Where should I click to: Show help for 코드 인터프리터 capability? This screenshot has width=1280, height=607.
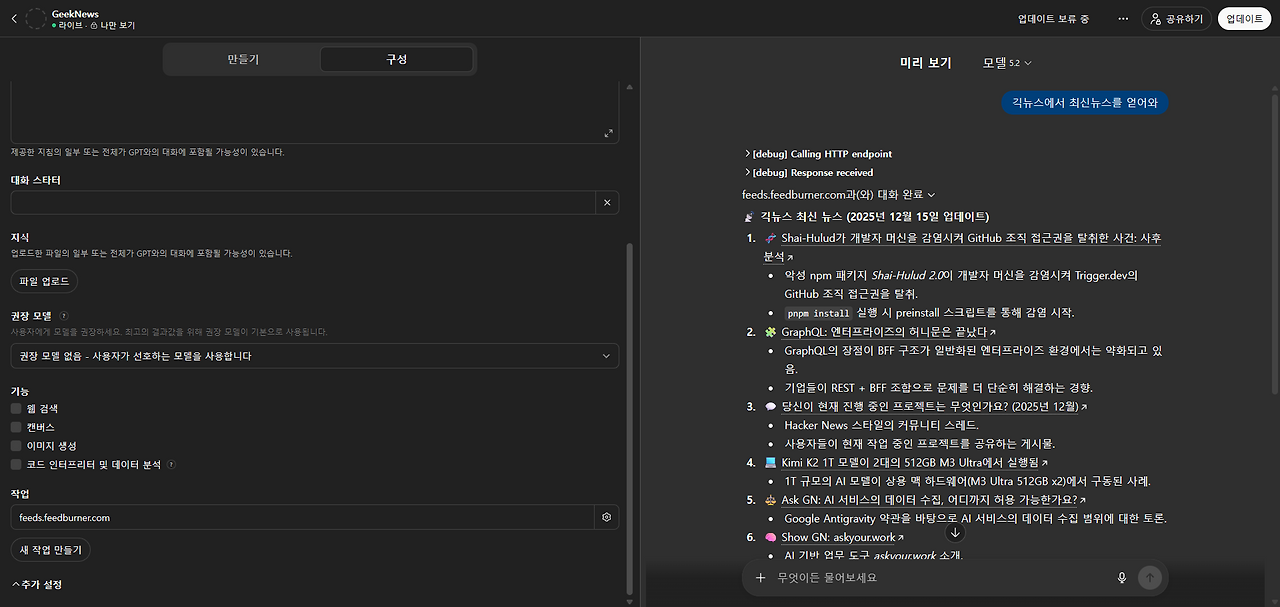pyautogui.click(x=171, y=465)
